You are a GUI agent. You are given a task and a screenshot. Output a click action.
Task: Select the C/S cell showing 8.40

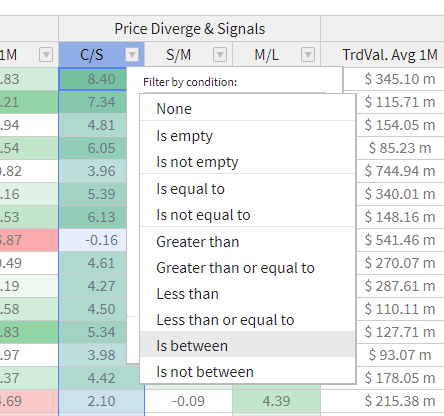click(93, 79)
